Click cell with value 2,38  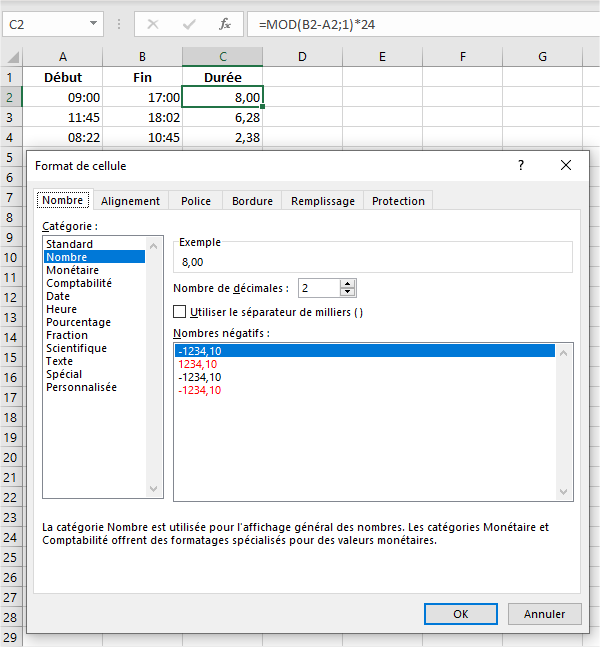coord(222,137)
